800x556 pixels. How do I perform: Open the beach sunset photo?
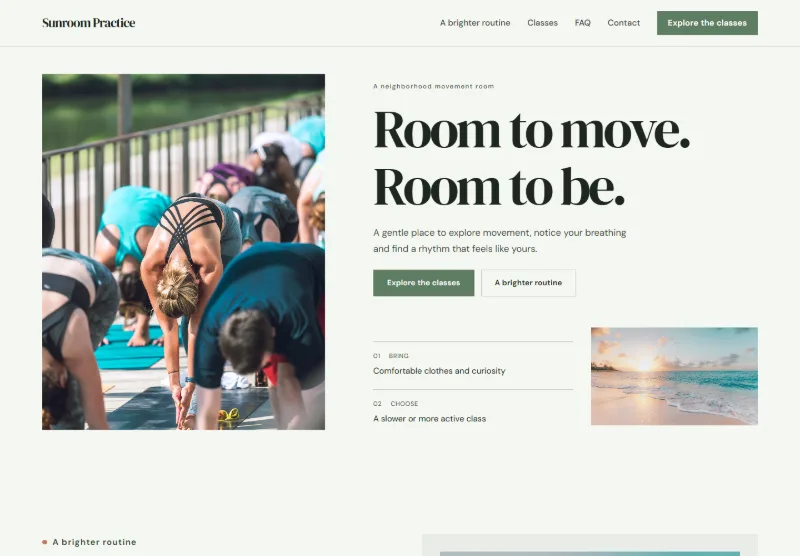[674, 376]
